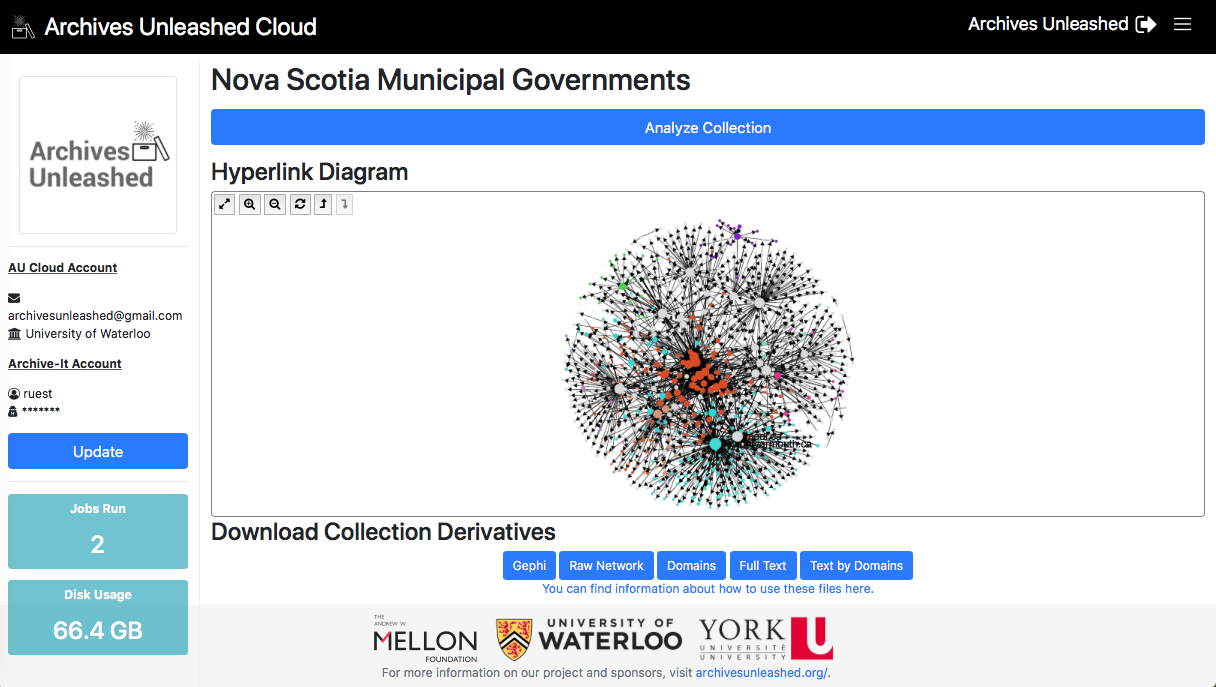Click the Update button
1216x687 pixels.
[98, 451]
